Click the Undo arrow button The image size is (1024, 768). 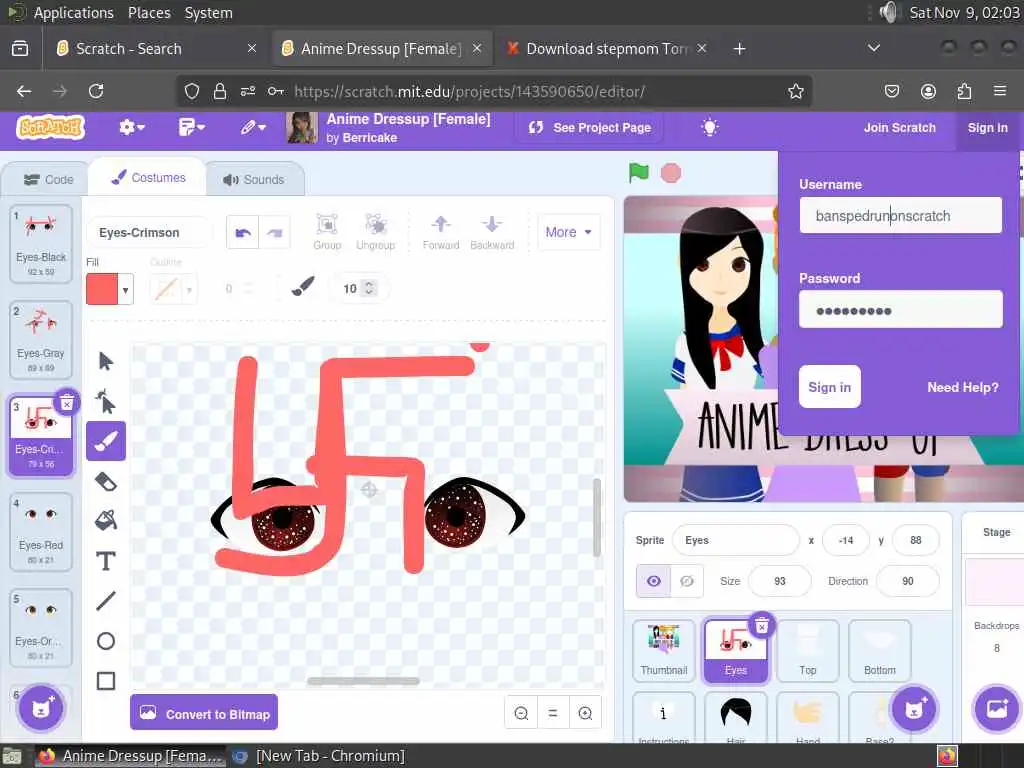tap(243, 232)
